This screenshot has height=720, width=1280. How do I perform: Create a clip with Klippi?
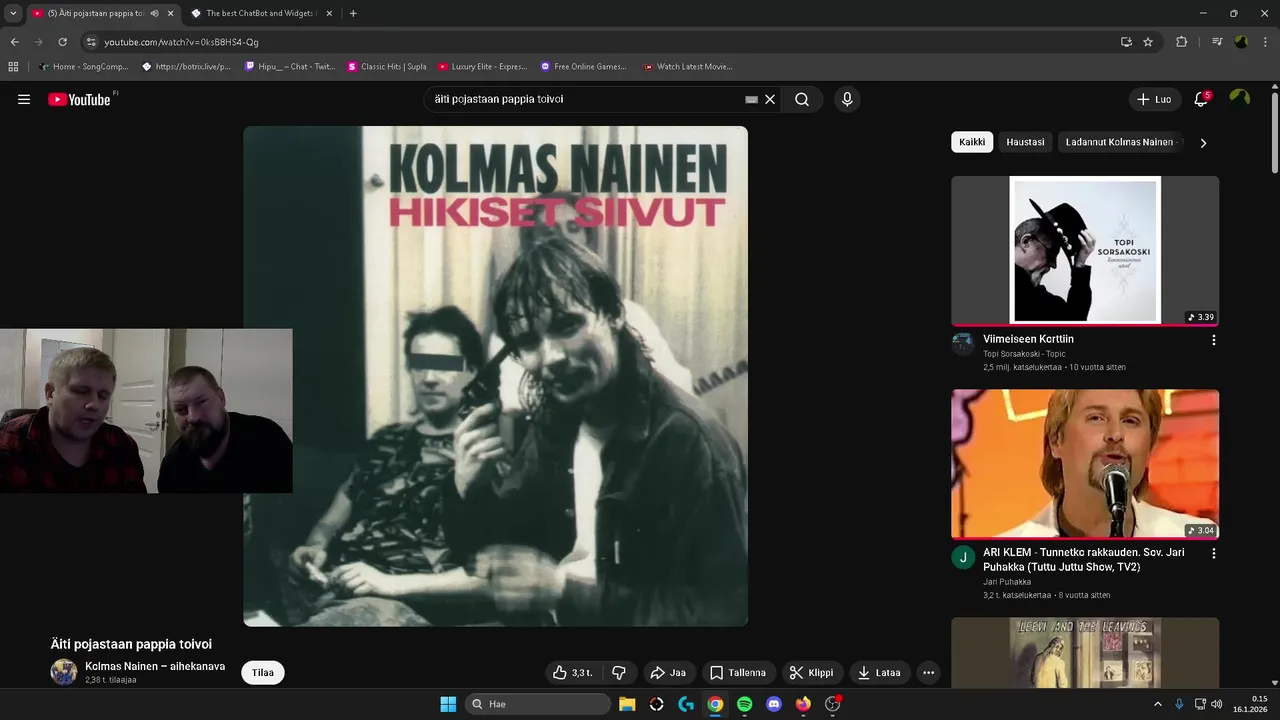pos(811,673)
